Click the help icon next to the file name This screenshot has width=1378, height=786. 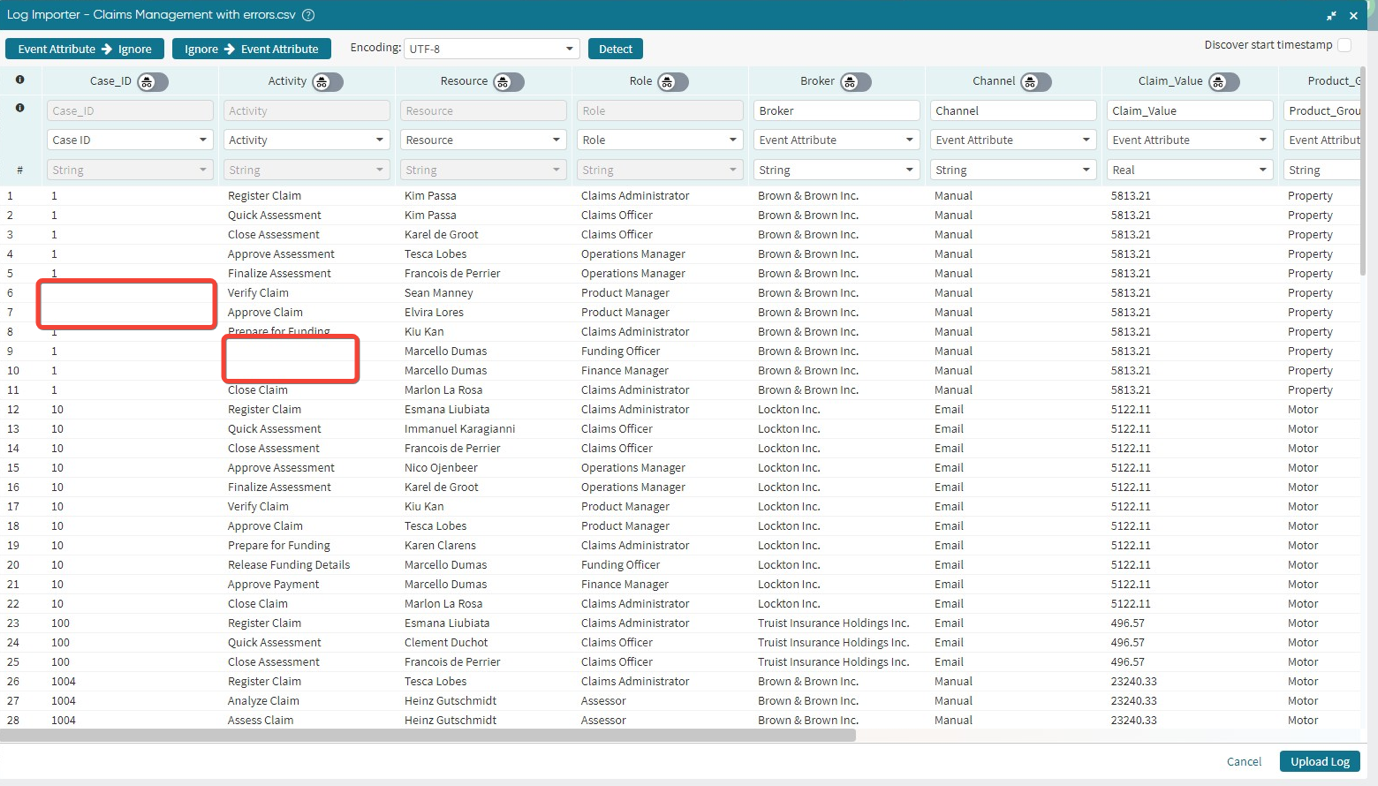[x=309, y=15]
